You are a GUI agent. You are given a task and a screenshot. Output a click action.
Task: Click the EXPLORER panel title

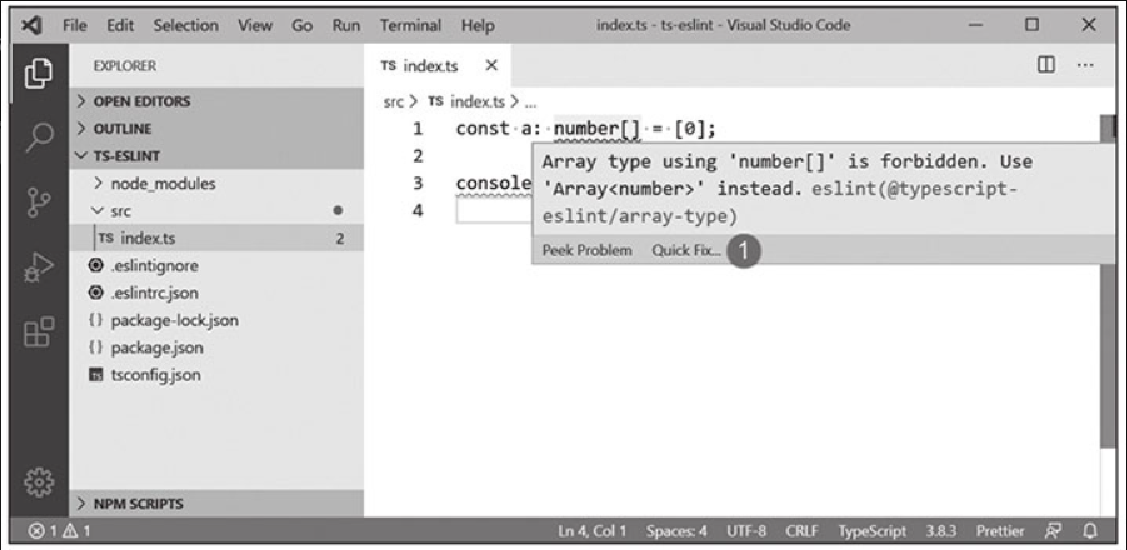[124, 65]
